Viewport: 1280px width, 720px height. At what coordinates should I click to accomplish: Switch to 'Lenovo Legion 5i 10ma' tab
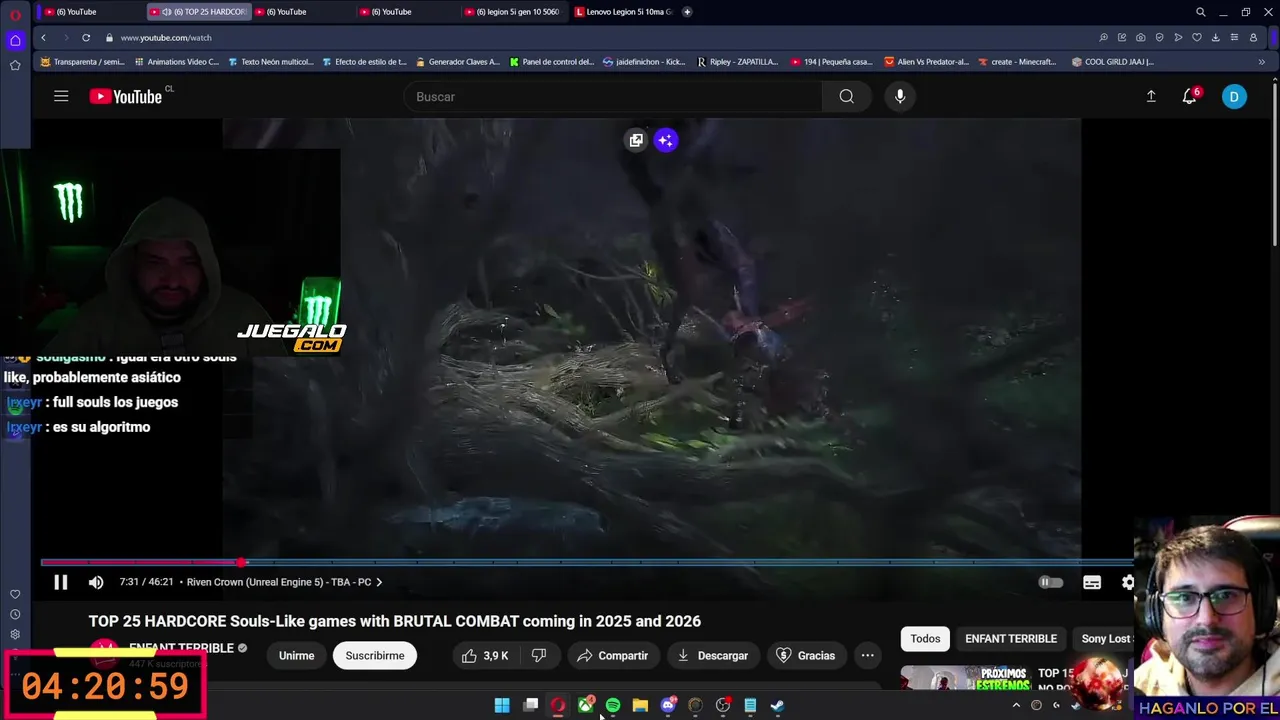point(624,12)
